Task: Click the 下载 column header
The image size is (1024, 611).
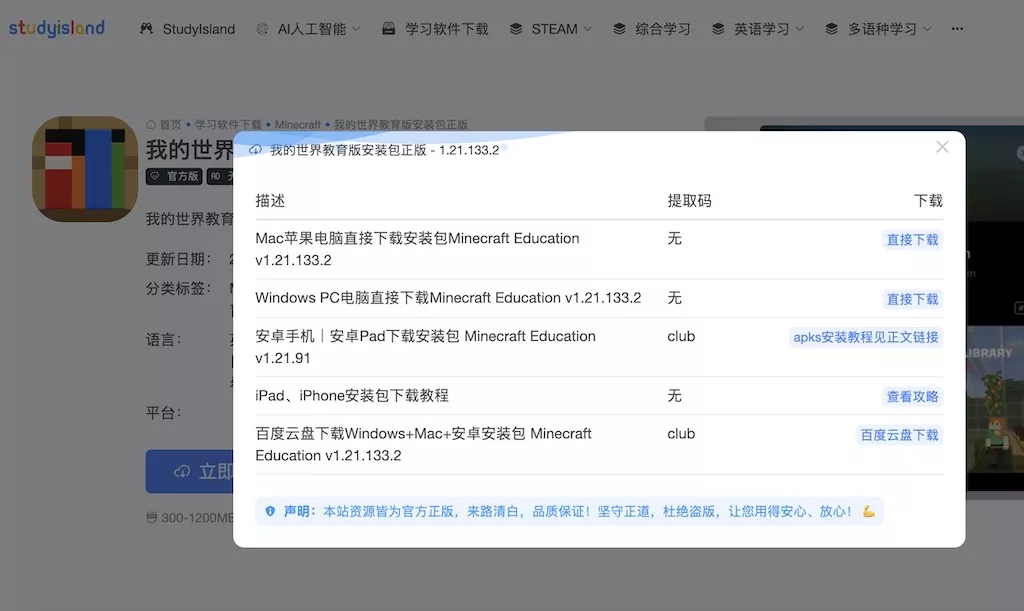Action: (928, 201)
